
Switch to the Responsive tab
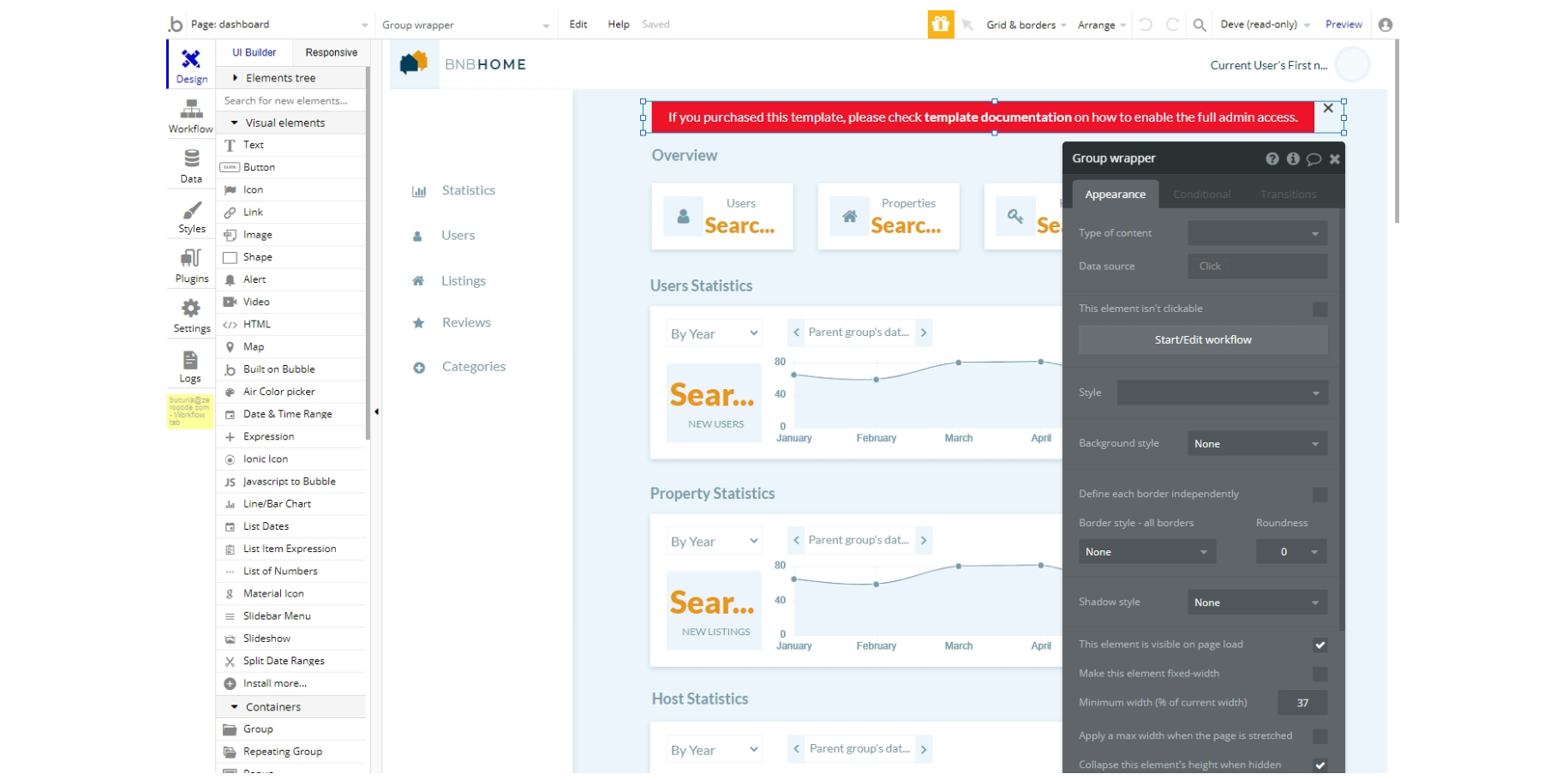pyautogui.click(x=331, y=52)
